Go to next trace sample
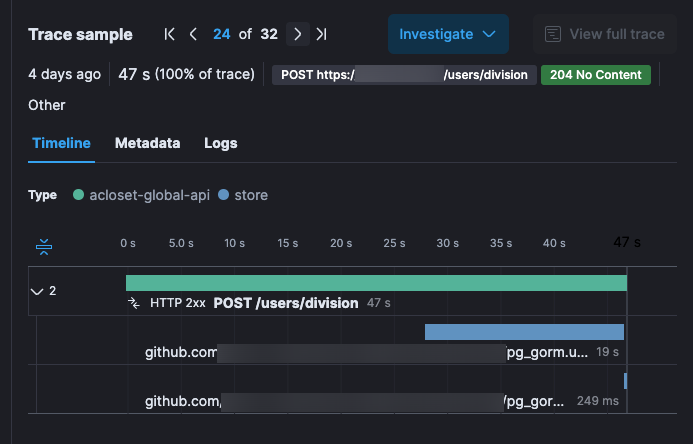This screenshot has height=444, width=693. (x=297, y=34)
